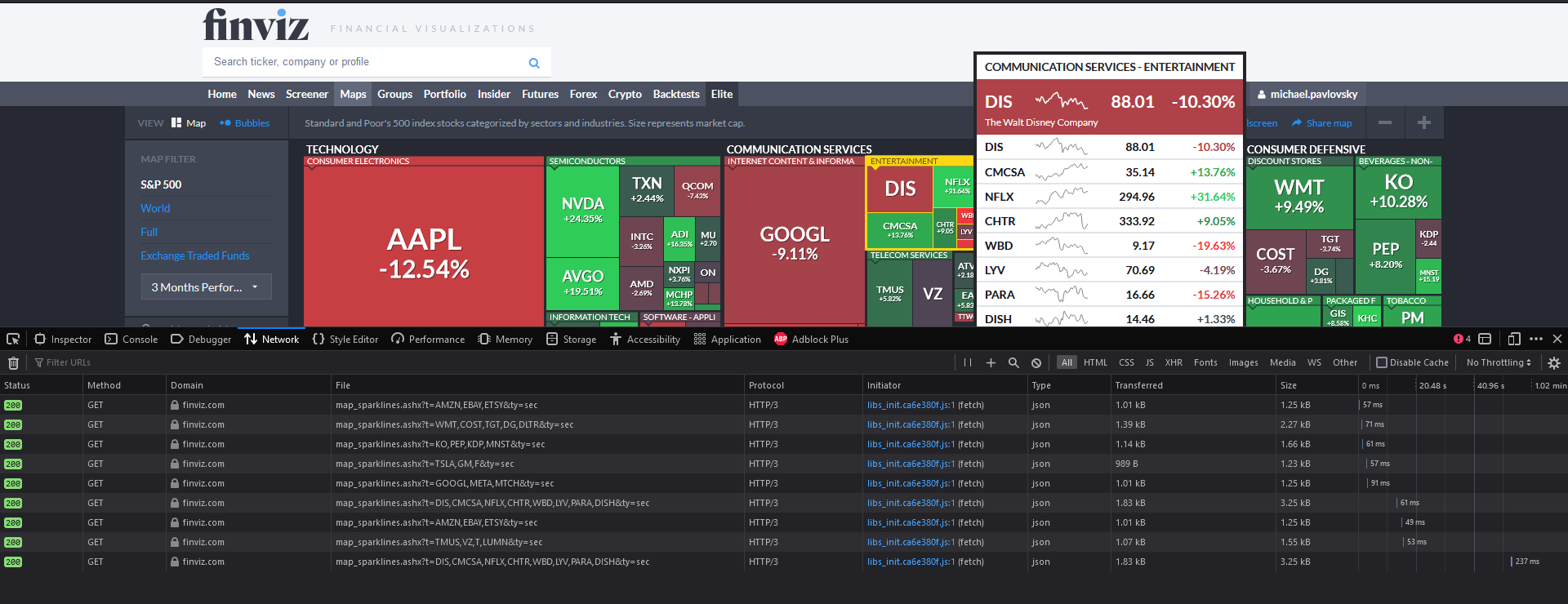This screenshot has height=604, width=1568.
Task: Switch to the Console tab in DevTools
Action: coord(131,339)
